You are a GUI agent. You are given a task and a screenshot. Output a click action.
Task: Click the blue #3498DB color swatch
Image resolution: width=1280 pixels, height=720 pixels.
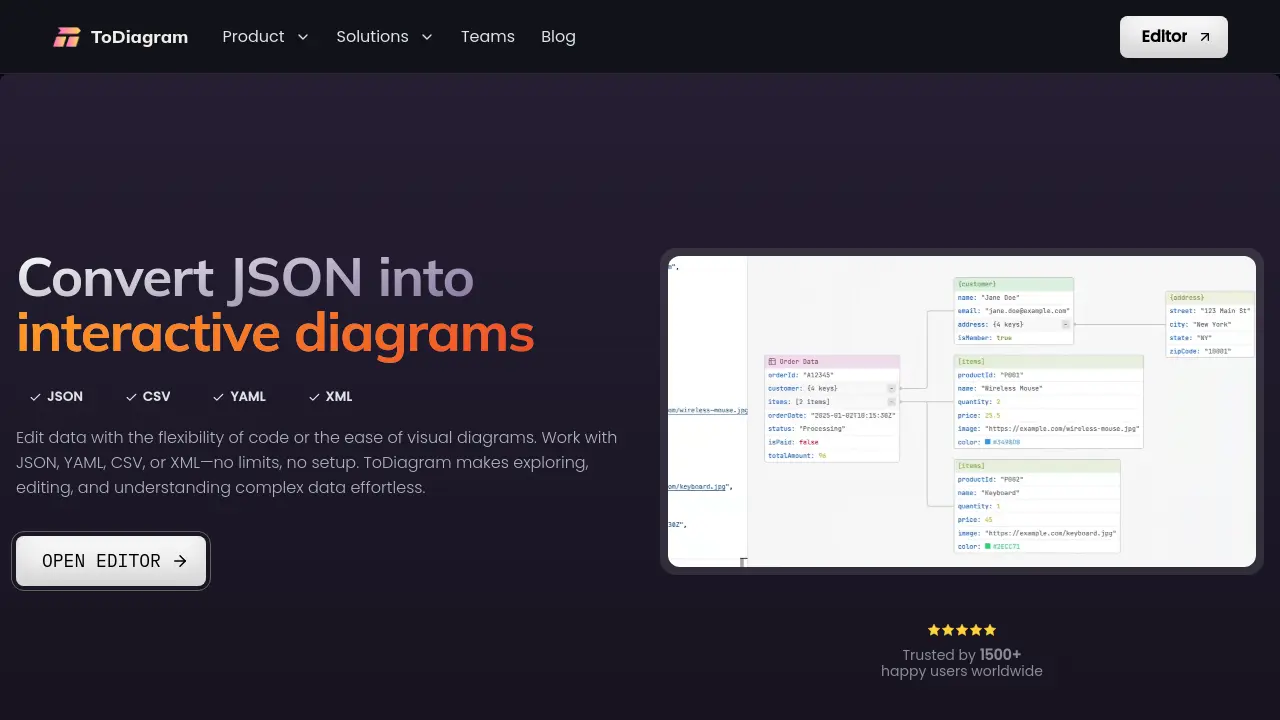(988, 441)
